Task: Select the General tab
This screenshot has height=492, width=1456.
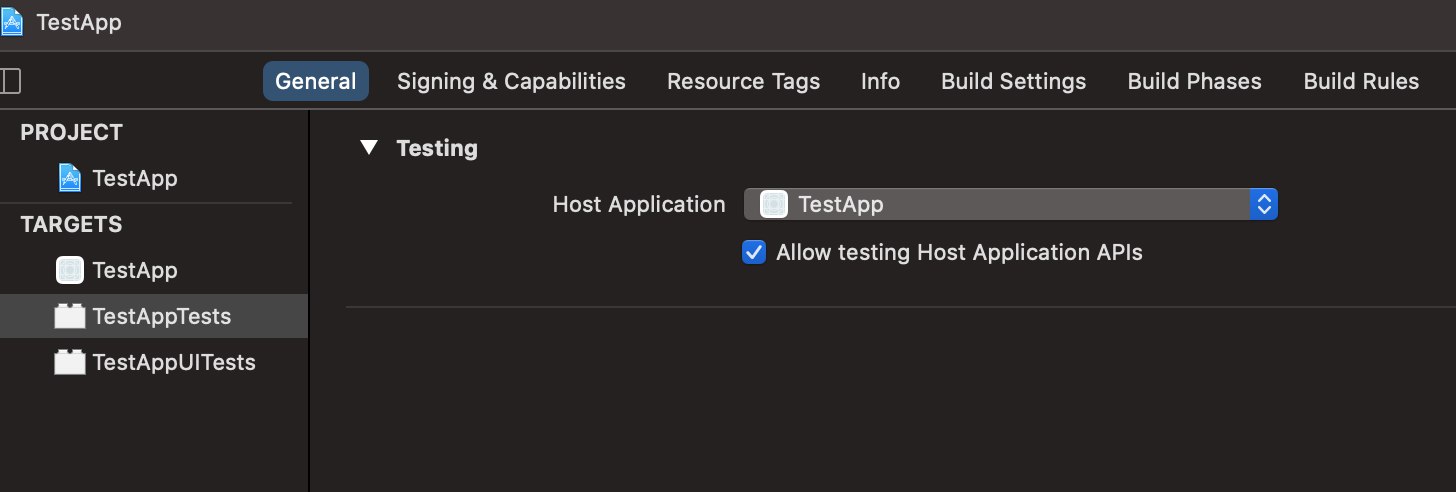Action: coord(316,82)
